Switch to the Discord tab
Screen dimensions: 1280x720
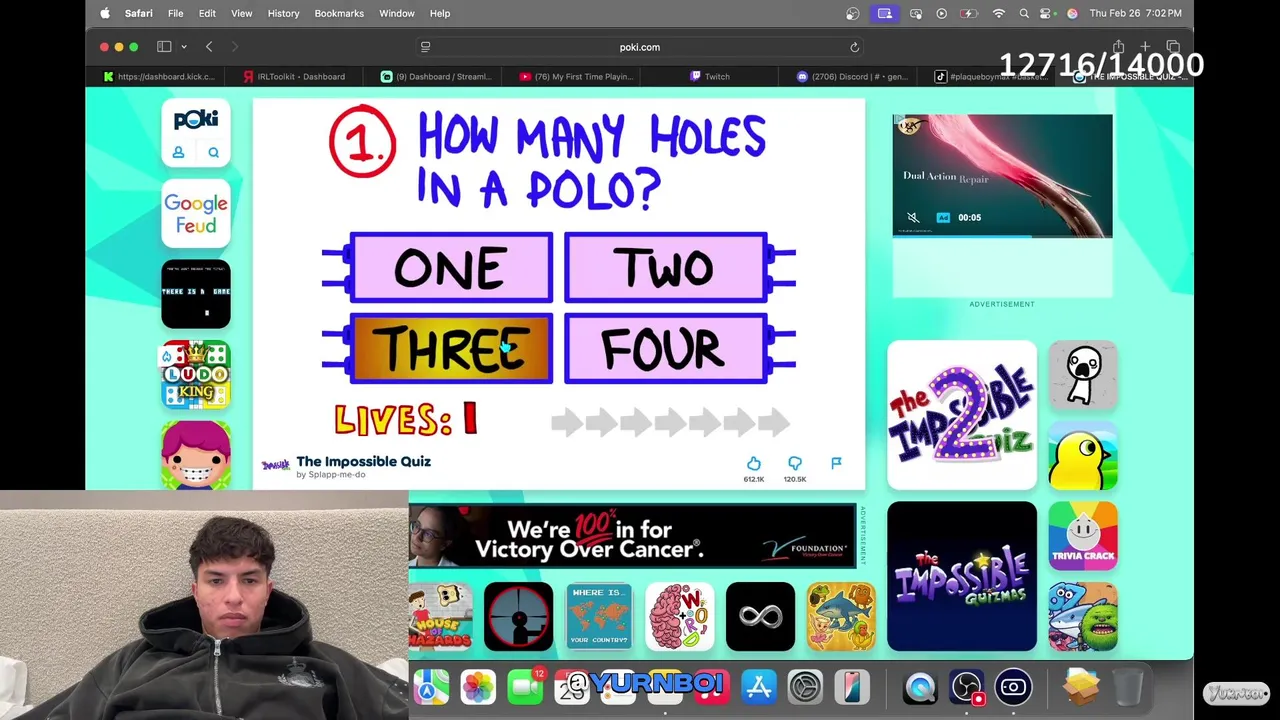(x=852, y=76)
